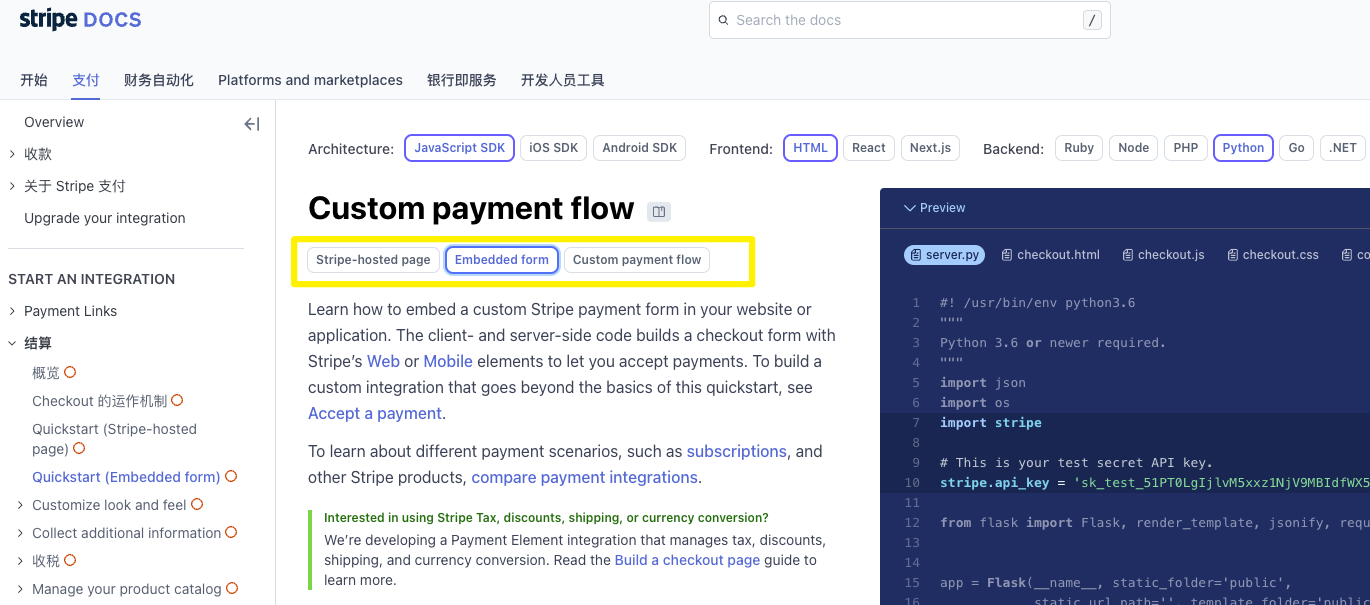Follow the Web elements link
The image size is (1370, 605).
[x=383, y=361]
